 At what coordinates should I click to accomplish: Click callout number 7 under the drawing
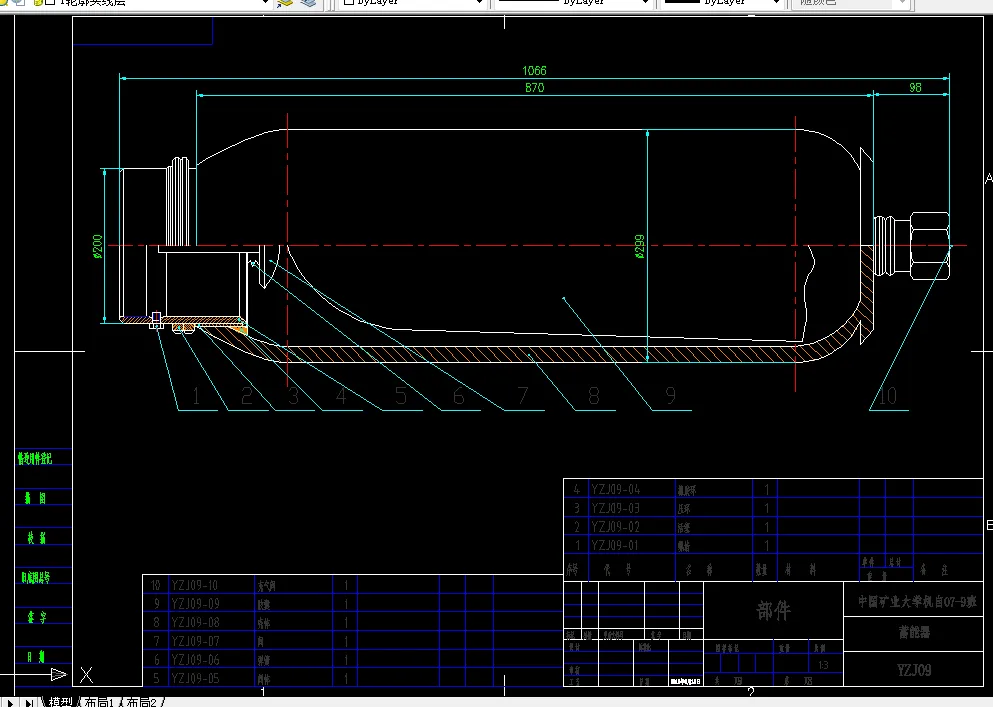(x=523, y=397)
